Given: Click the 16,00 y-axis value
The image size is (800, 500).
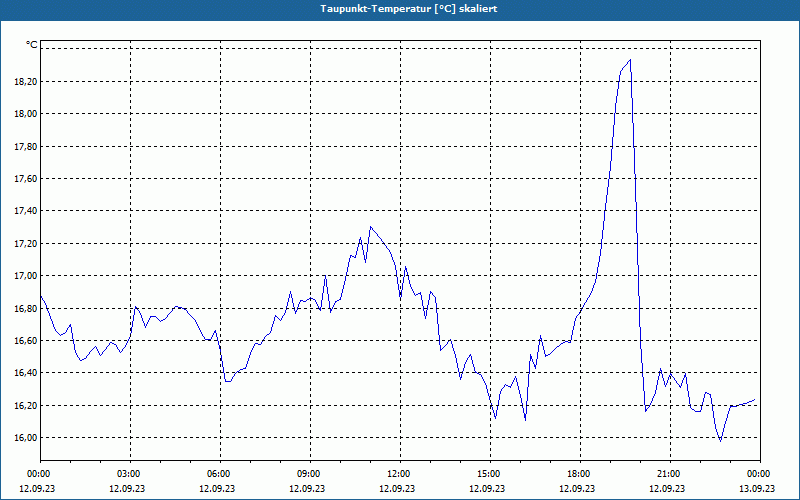Looking at the screenshot, I should click(28, 437).
